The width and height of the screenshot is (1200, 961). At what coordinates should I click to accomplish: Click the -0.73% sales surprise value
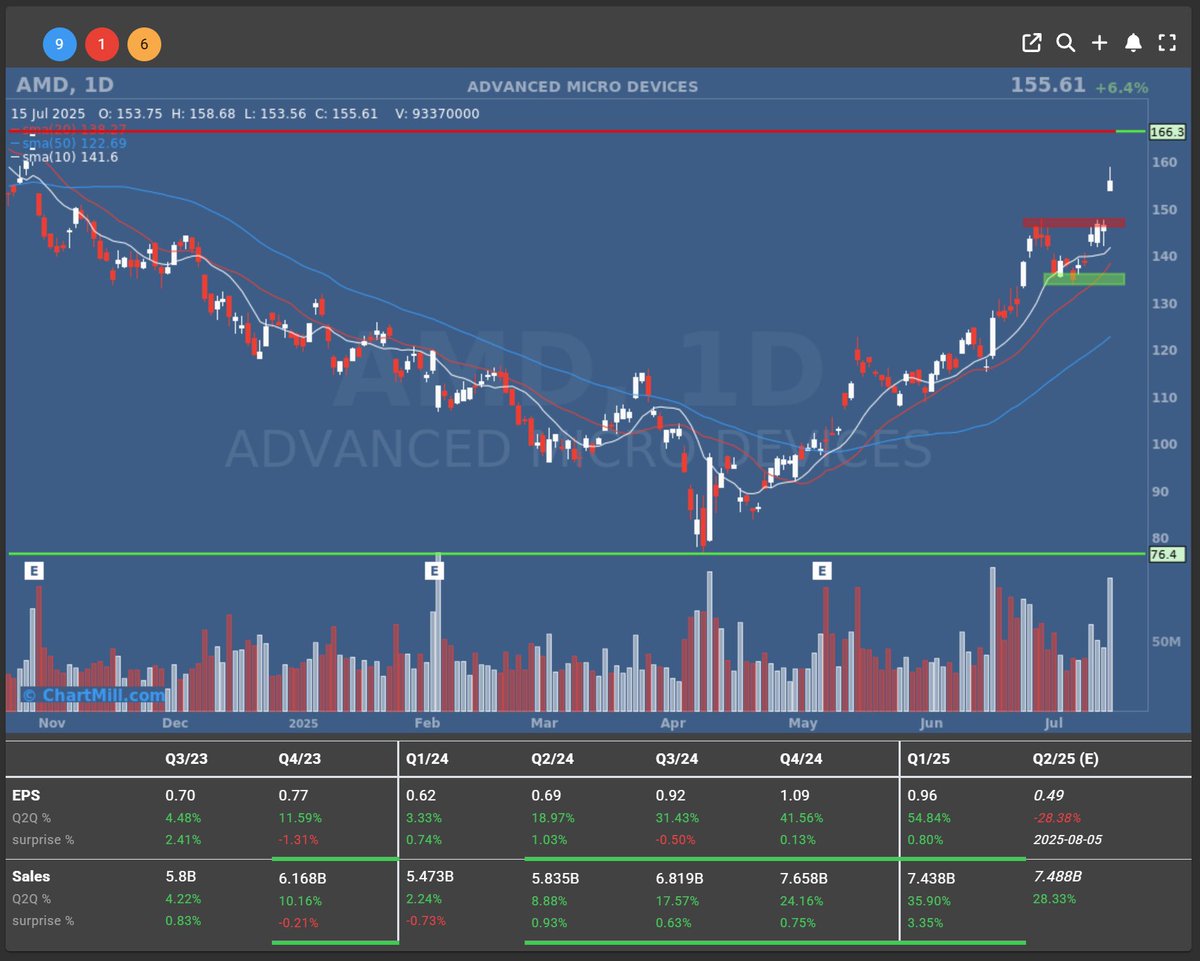tap(426, 920)
